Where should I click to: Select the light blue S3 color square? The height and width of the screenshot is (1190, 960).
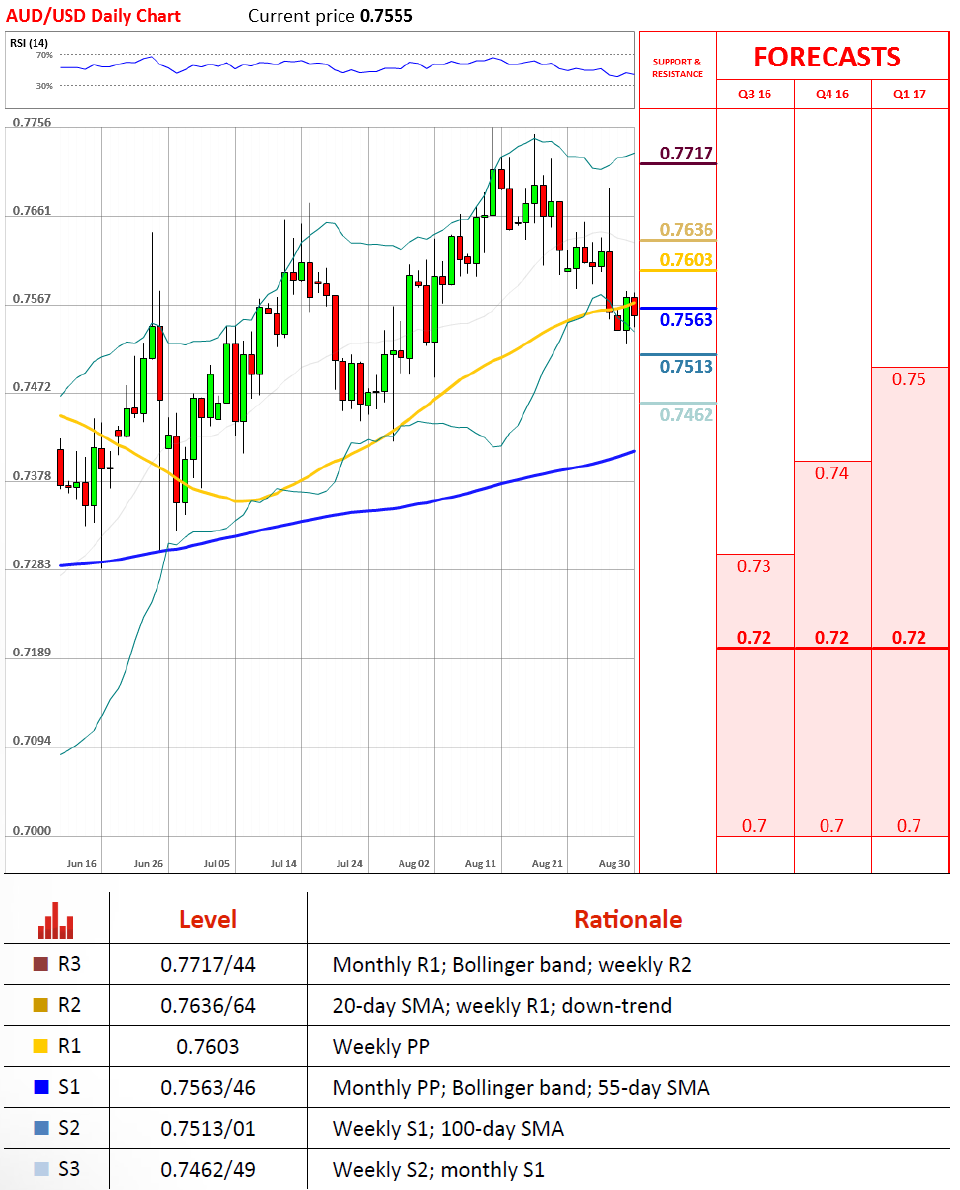click(41, 1170)
